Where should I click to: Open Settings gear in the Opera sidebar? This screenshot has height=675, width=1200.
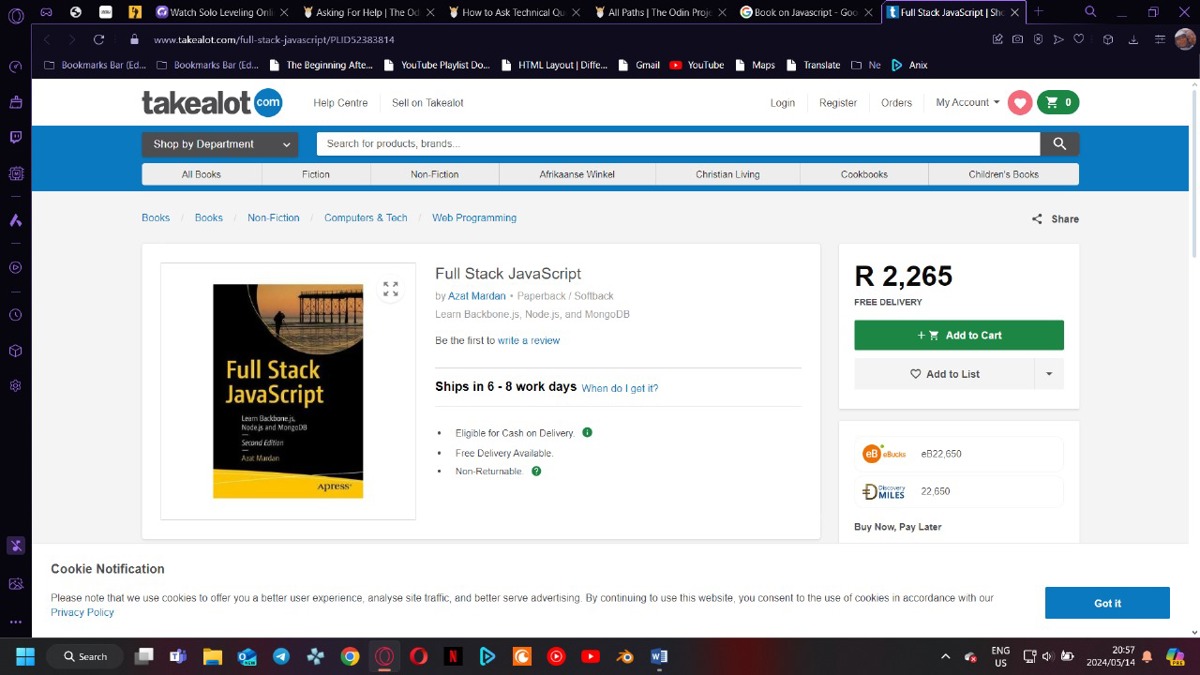[x=15, y=385]
